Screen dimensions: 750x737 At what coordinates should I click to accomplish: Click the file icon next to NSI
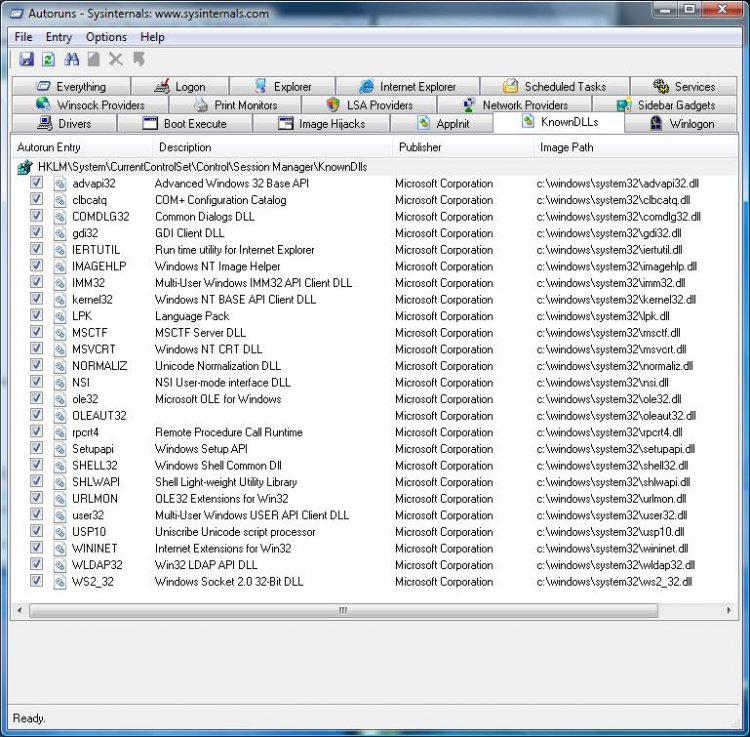(x=60, y=383)
